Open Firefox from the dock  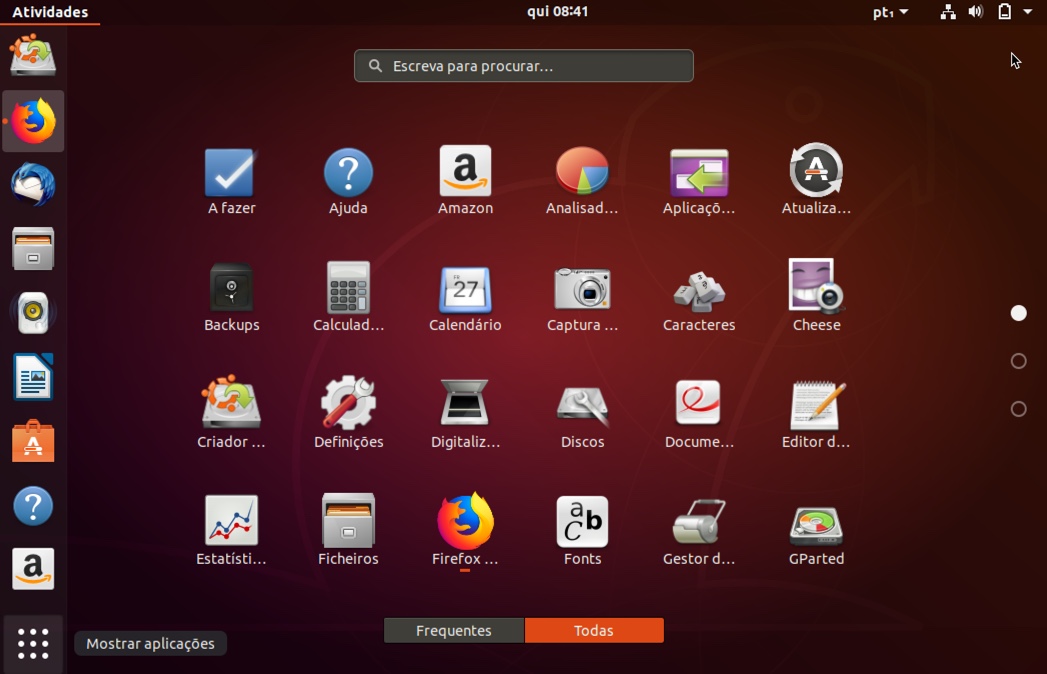click(33, 121)
